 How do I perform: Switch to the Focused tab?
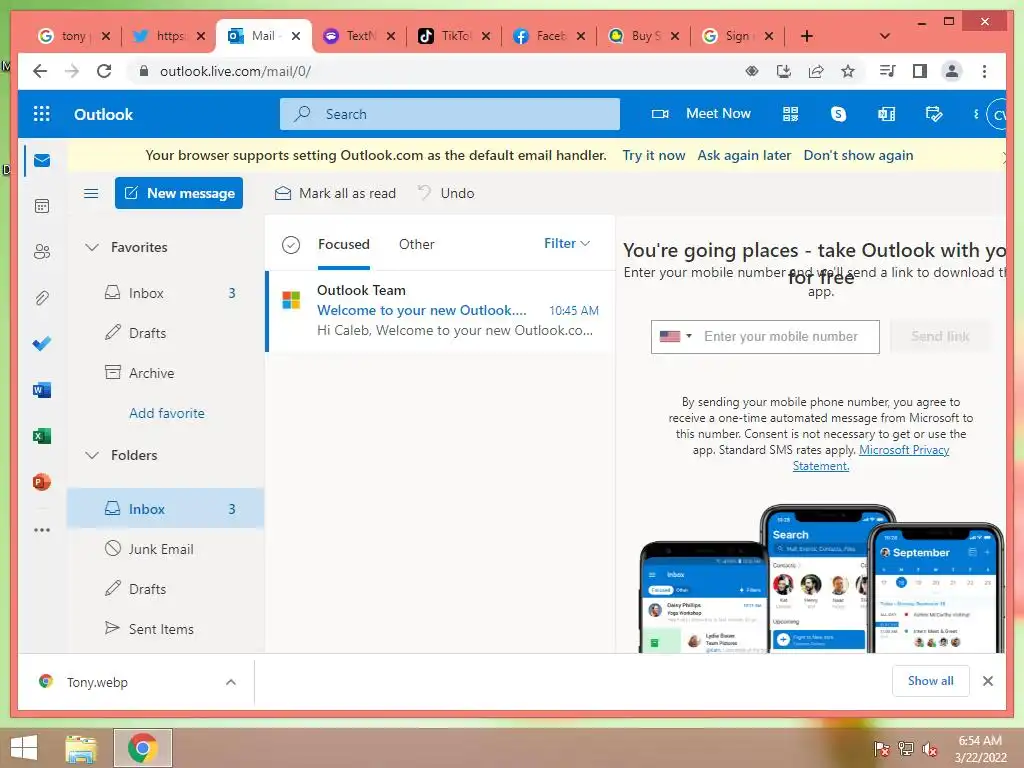[344, 244]
